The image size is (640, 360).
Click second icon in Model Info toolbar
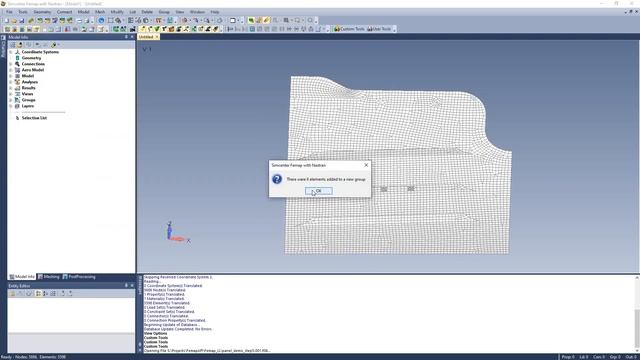tap(20, 44)
